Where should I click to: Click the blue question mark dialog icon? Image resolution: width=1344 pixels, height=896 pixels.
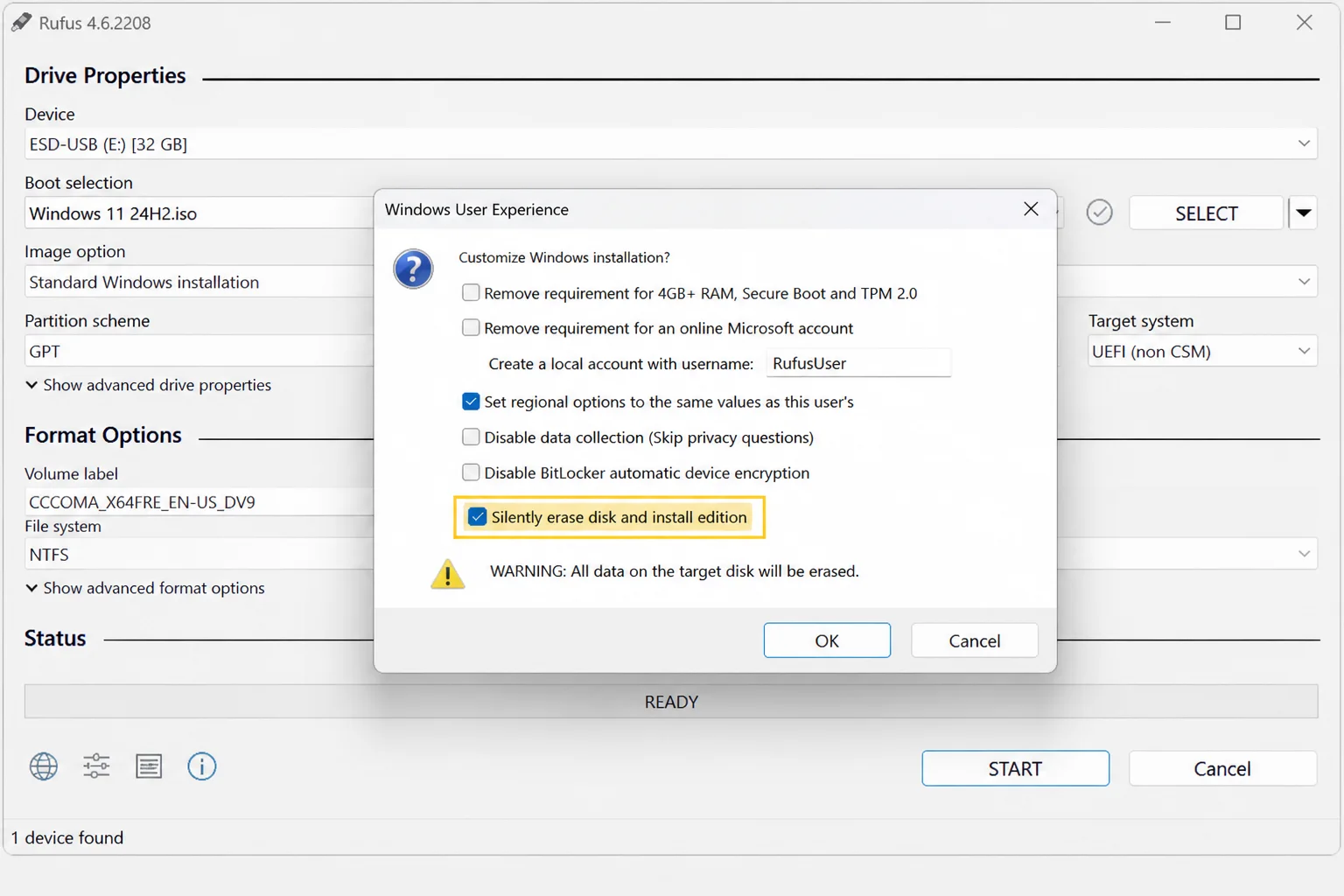pyautogui.click(x=413, y=269)
